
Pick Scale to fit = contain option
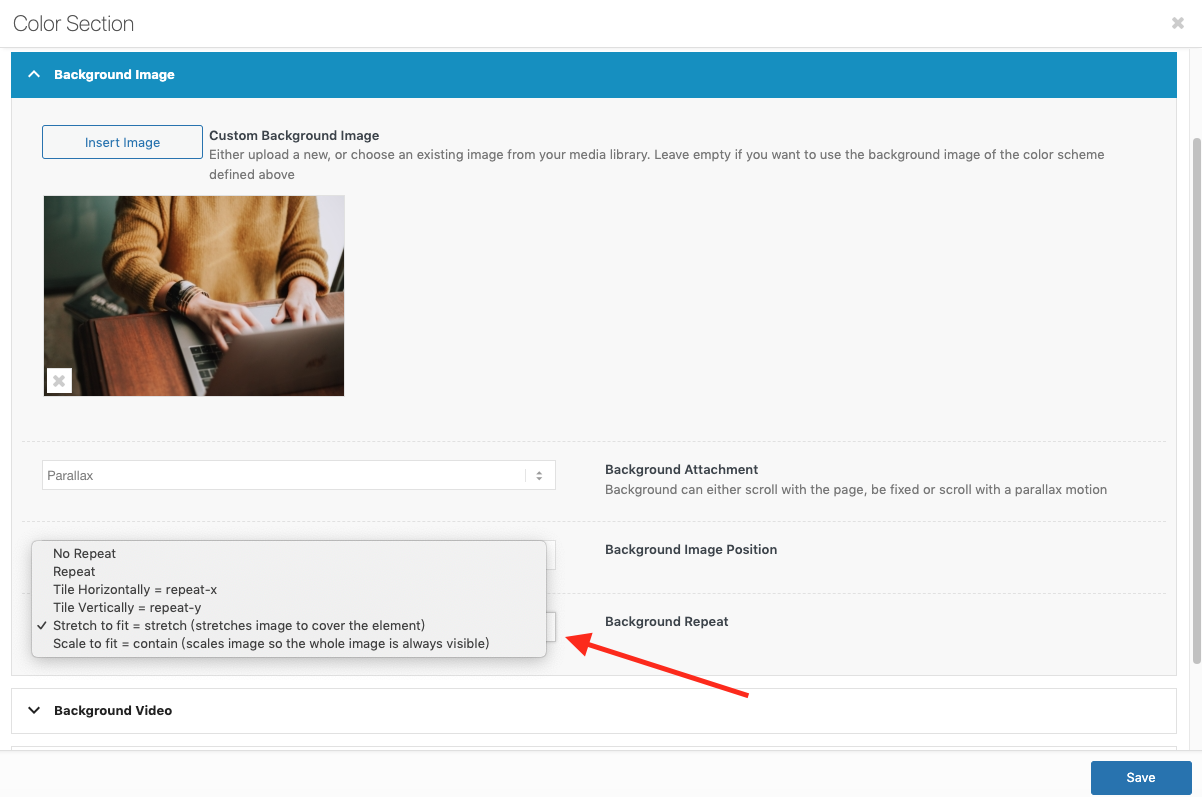pyautogui.click(x=289, y=643)
